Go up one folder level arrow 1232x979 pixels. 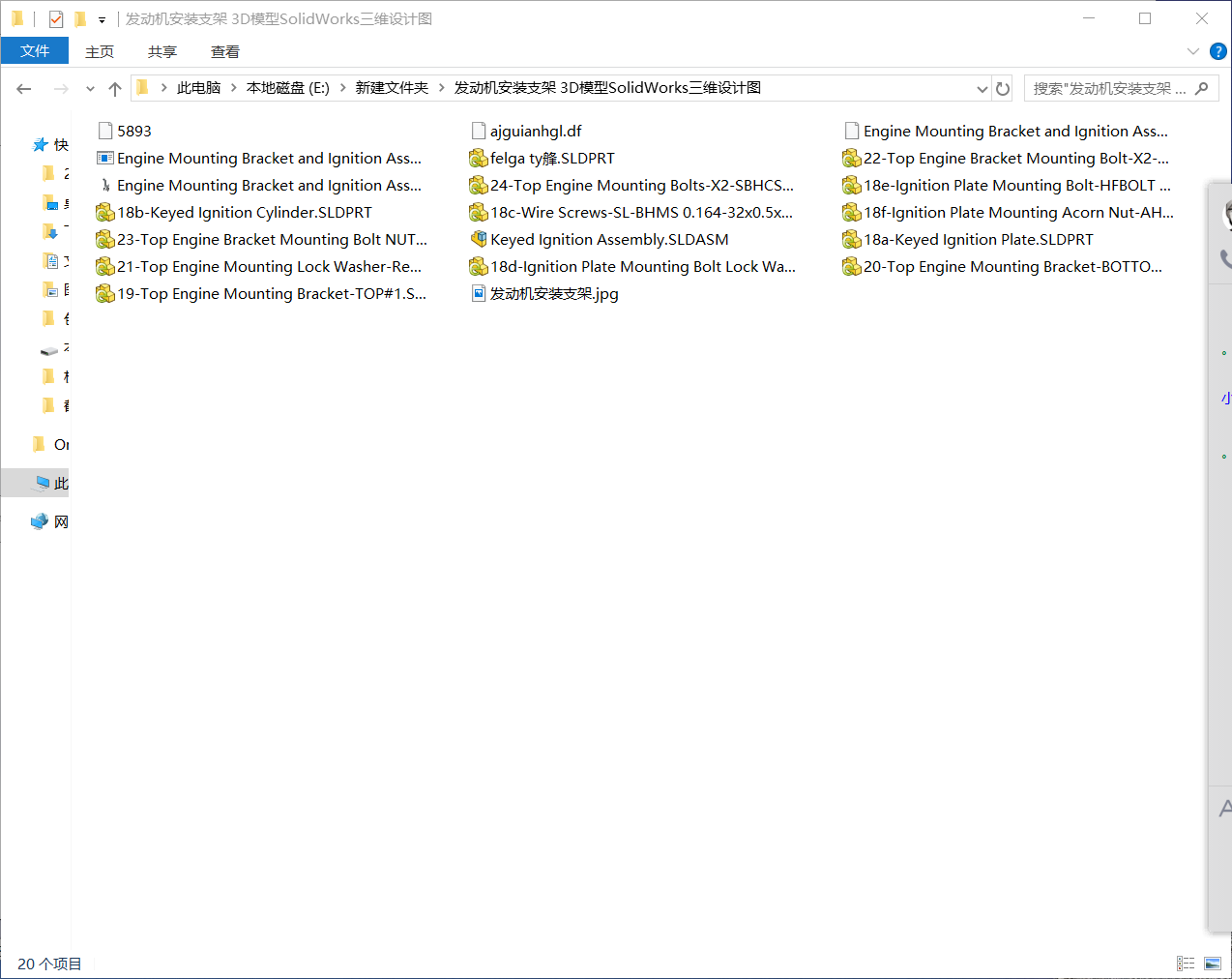pos(115,89)
